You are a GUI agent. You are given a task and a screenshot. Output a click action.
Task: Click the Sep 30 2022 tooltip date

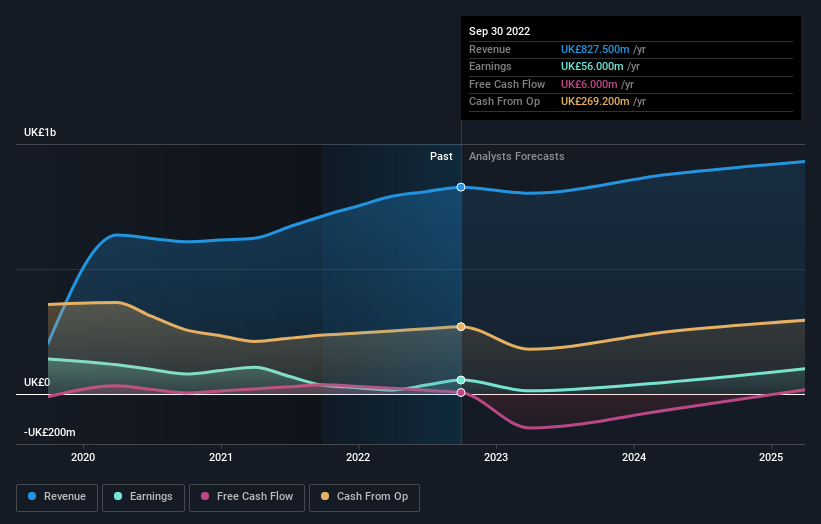click(500, 31)
